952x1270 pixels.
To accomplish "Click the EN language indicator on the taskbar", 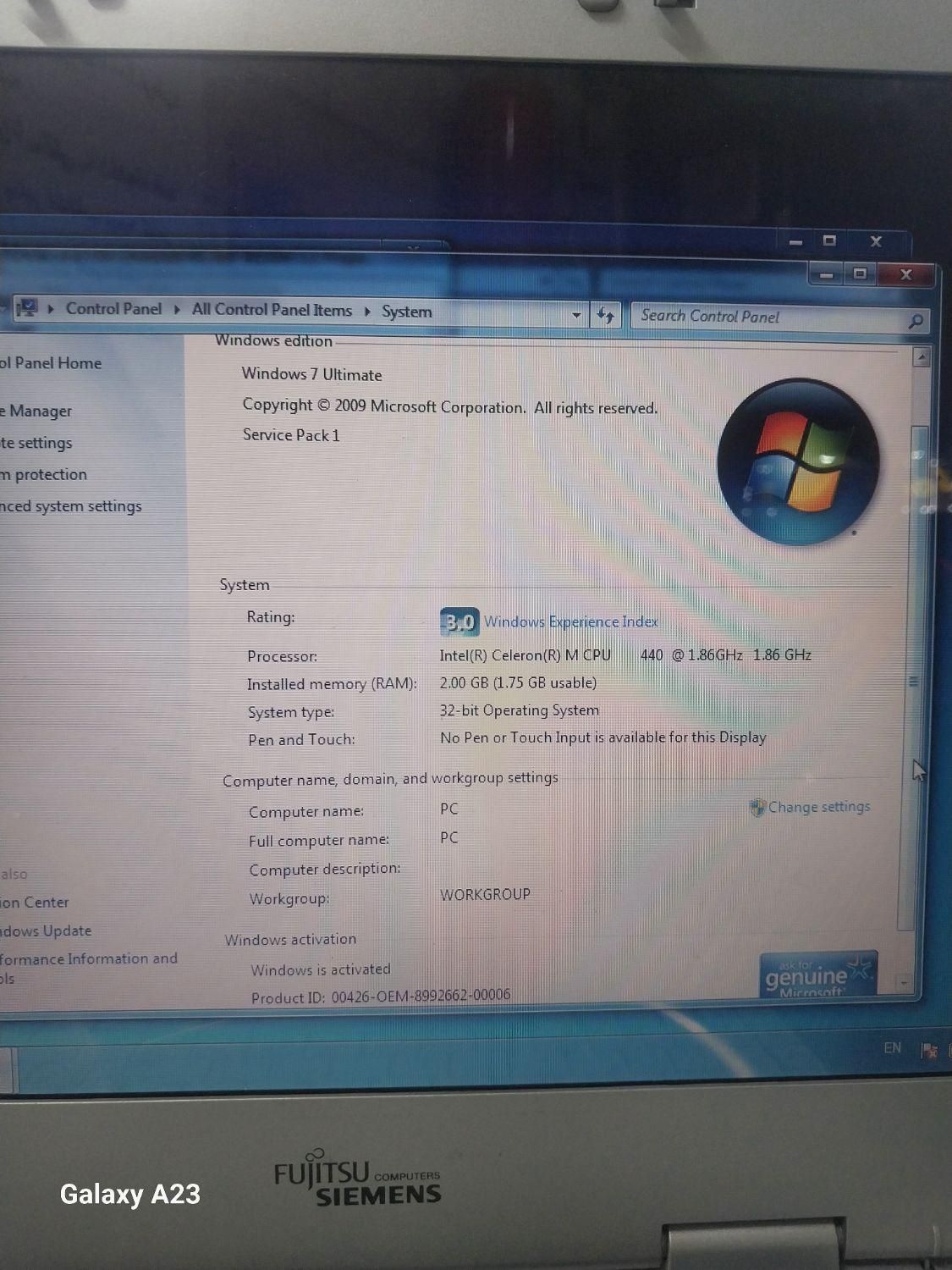I will tap(893, 1048).
